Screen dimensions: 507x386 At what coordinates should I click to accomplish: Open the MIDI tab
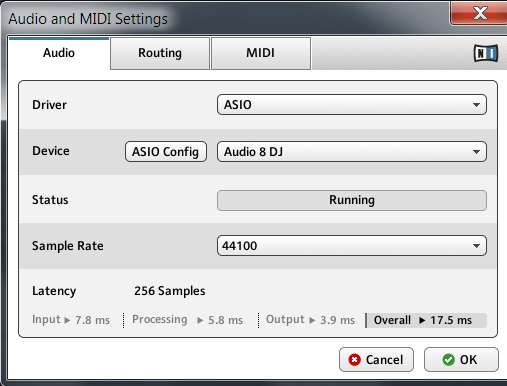(261, 53)
